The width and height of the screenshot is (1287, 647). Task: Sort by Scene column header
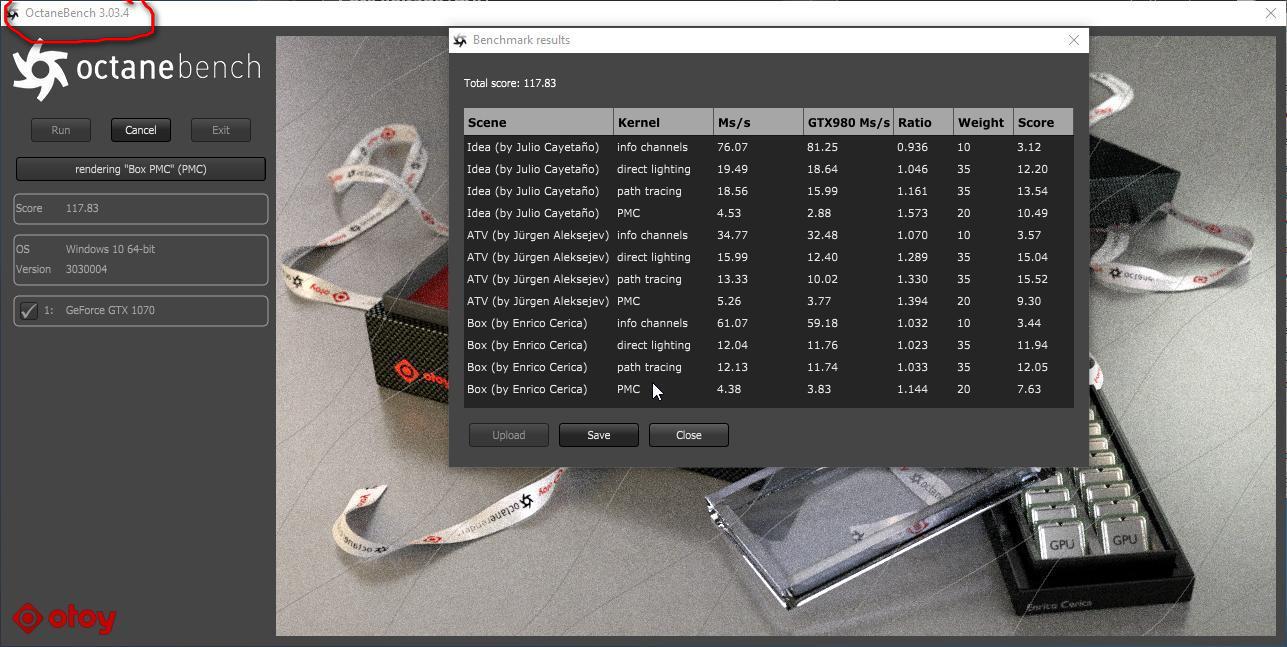tap(539, 122)
